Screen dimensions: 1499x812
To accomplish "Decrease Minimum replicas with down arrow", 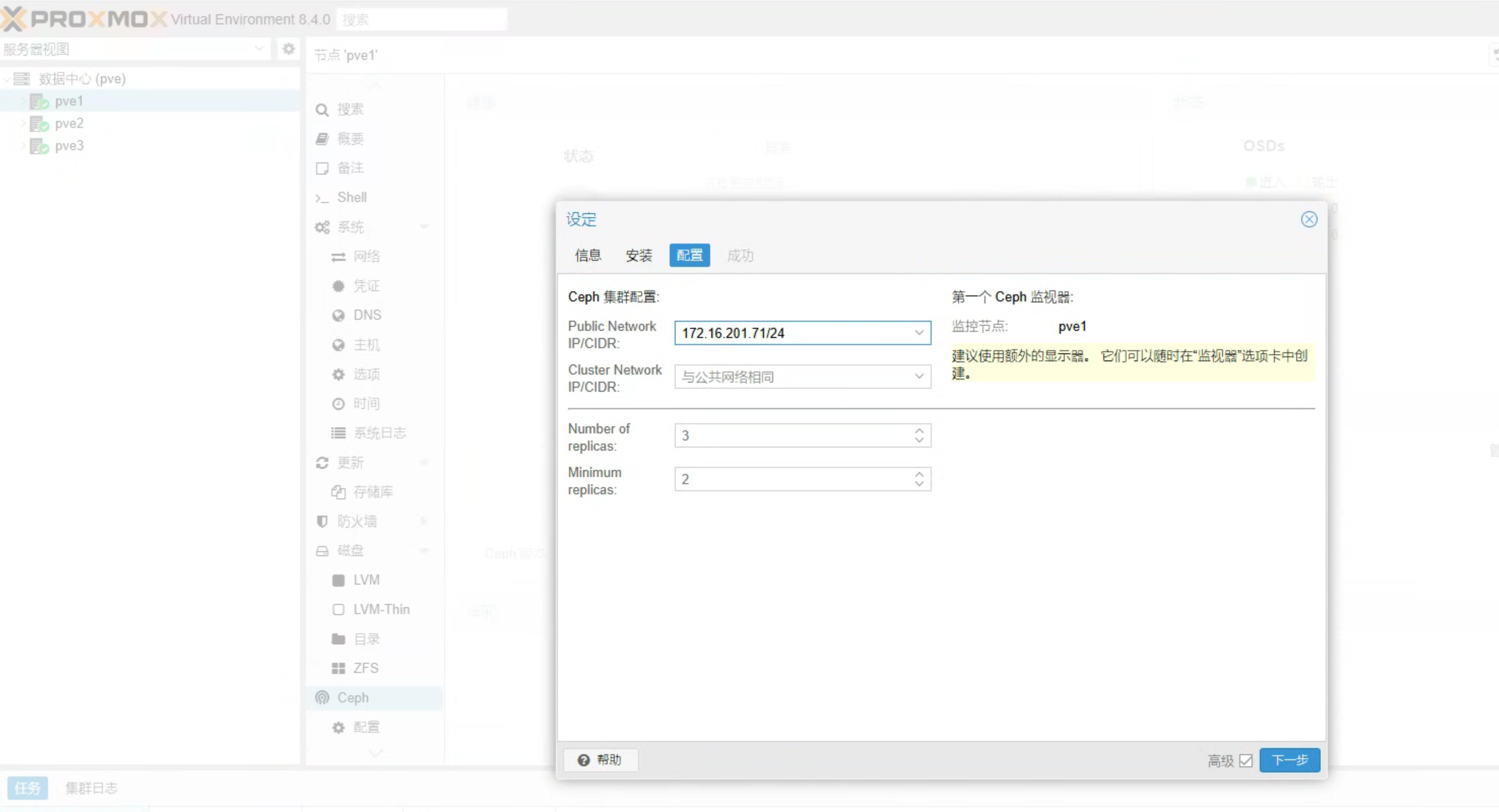I will pos(919,484).
